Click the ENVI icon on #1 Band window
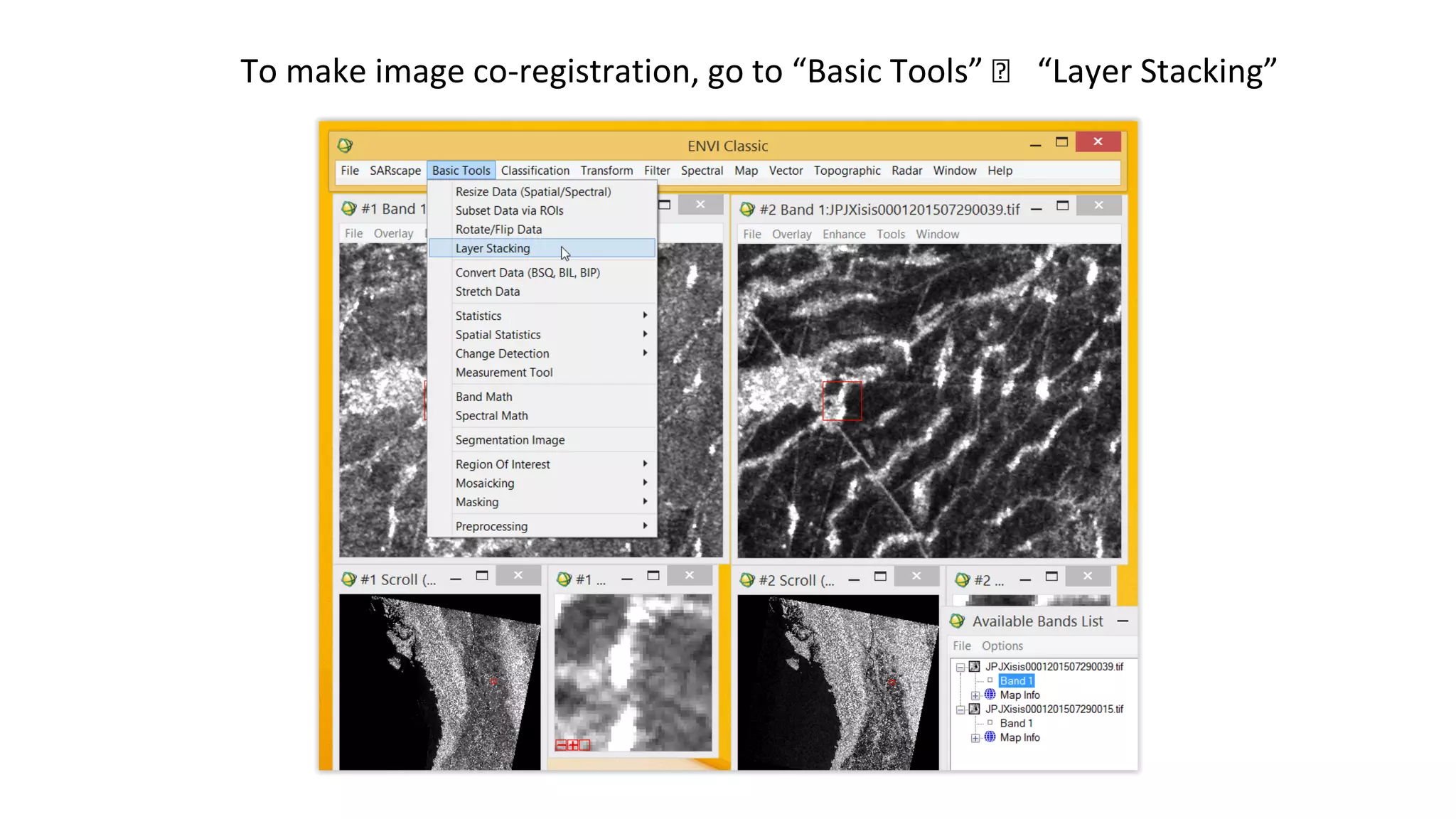 click(348, 208)
